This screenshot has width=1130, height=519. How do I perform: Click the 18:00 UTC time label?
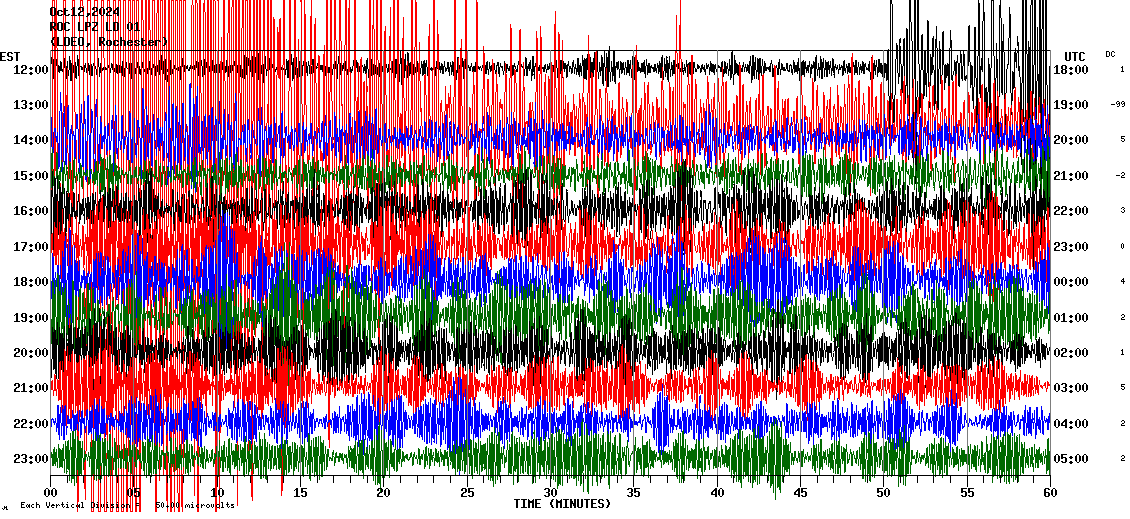pyautogui.click(x=1071, y=69)
